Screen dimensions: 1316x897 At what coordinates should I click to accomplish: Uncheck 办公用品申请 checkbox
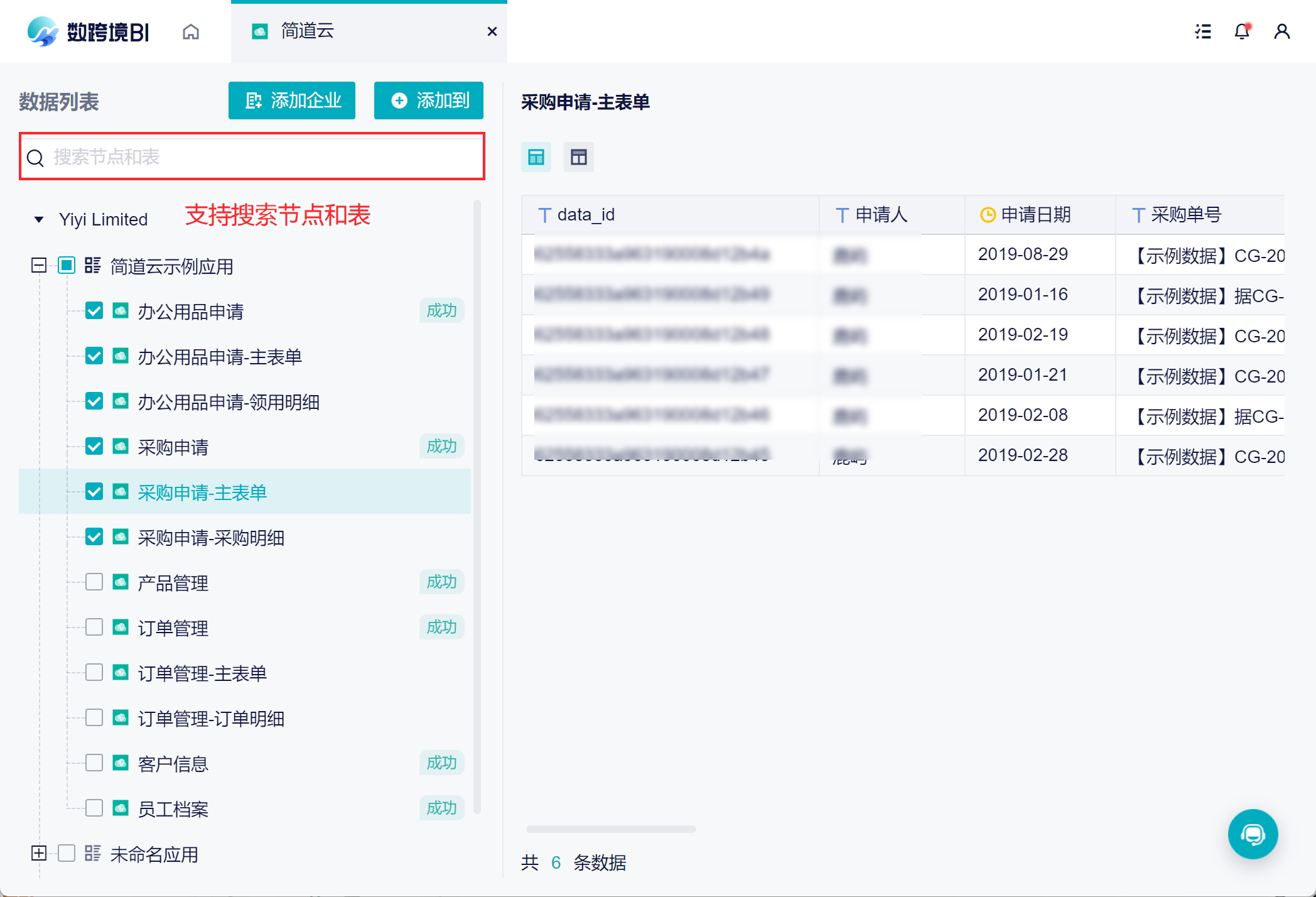[x=94, y=311]
